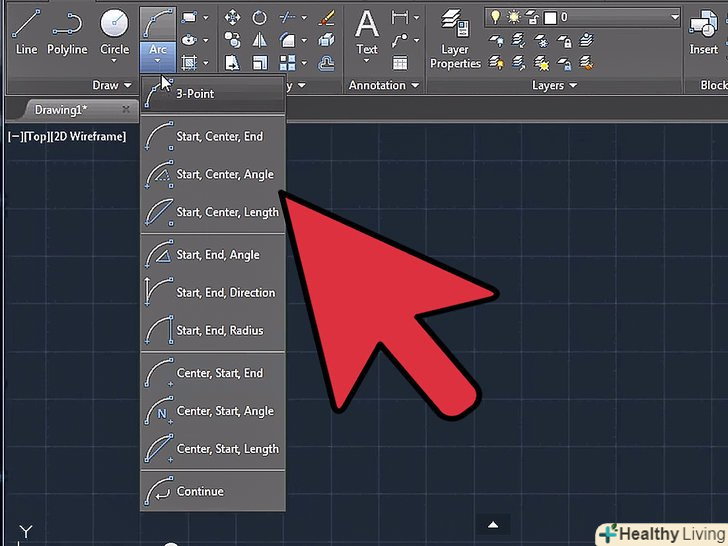Open the Trim tool dropdown arrow
The image size is (728, 546).
(304, 18)
